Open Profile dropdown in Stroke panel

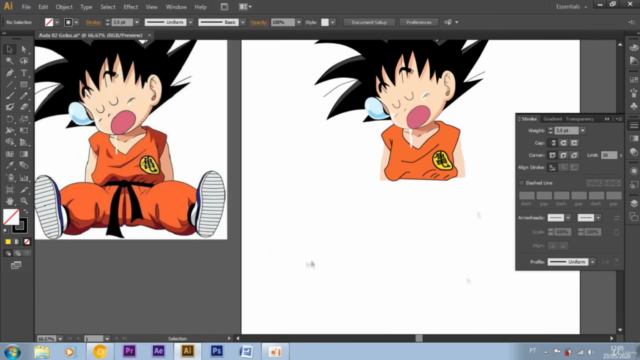592,262
